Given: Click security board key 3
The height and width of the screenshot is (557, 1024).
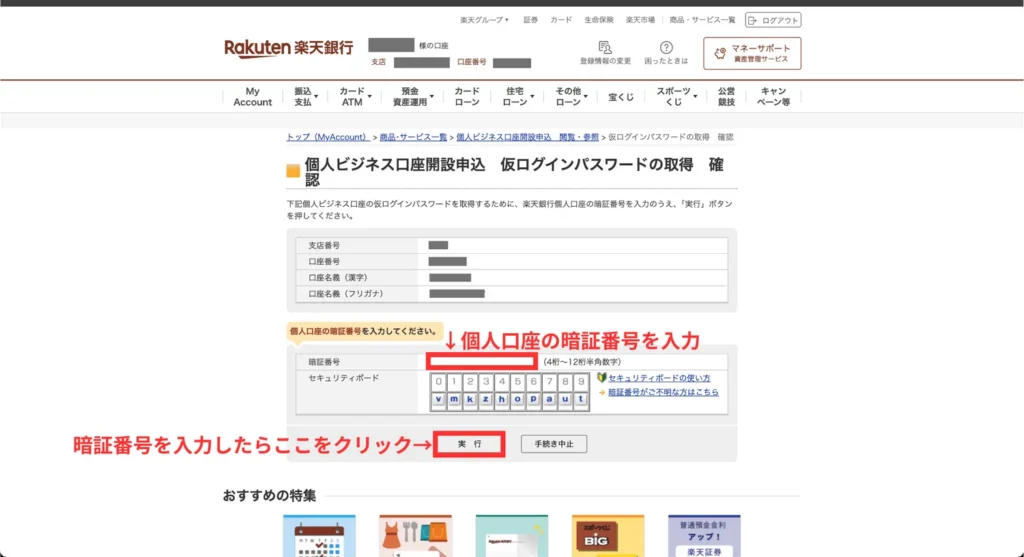Looking at the screenshot, I should 486,381.
